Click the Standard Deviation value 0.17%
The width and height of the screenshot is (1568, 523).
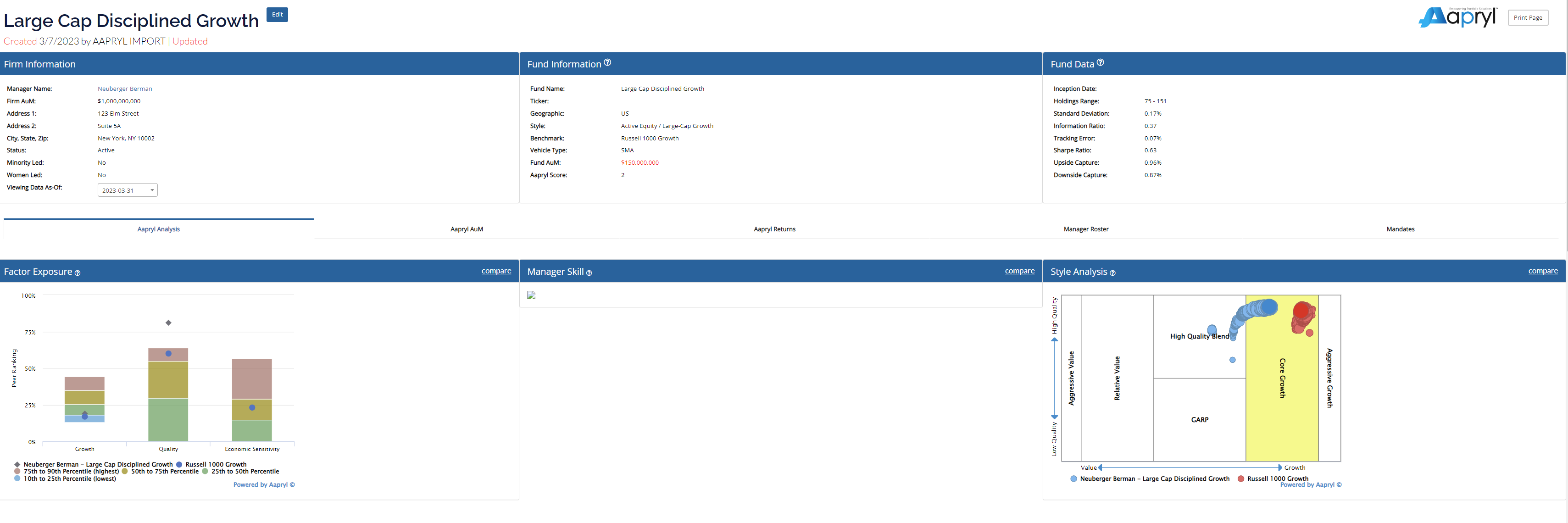click(x=1153, y=113)
